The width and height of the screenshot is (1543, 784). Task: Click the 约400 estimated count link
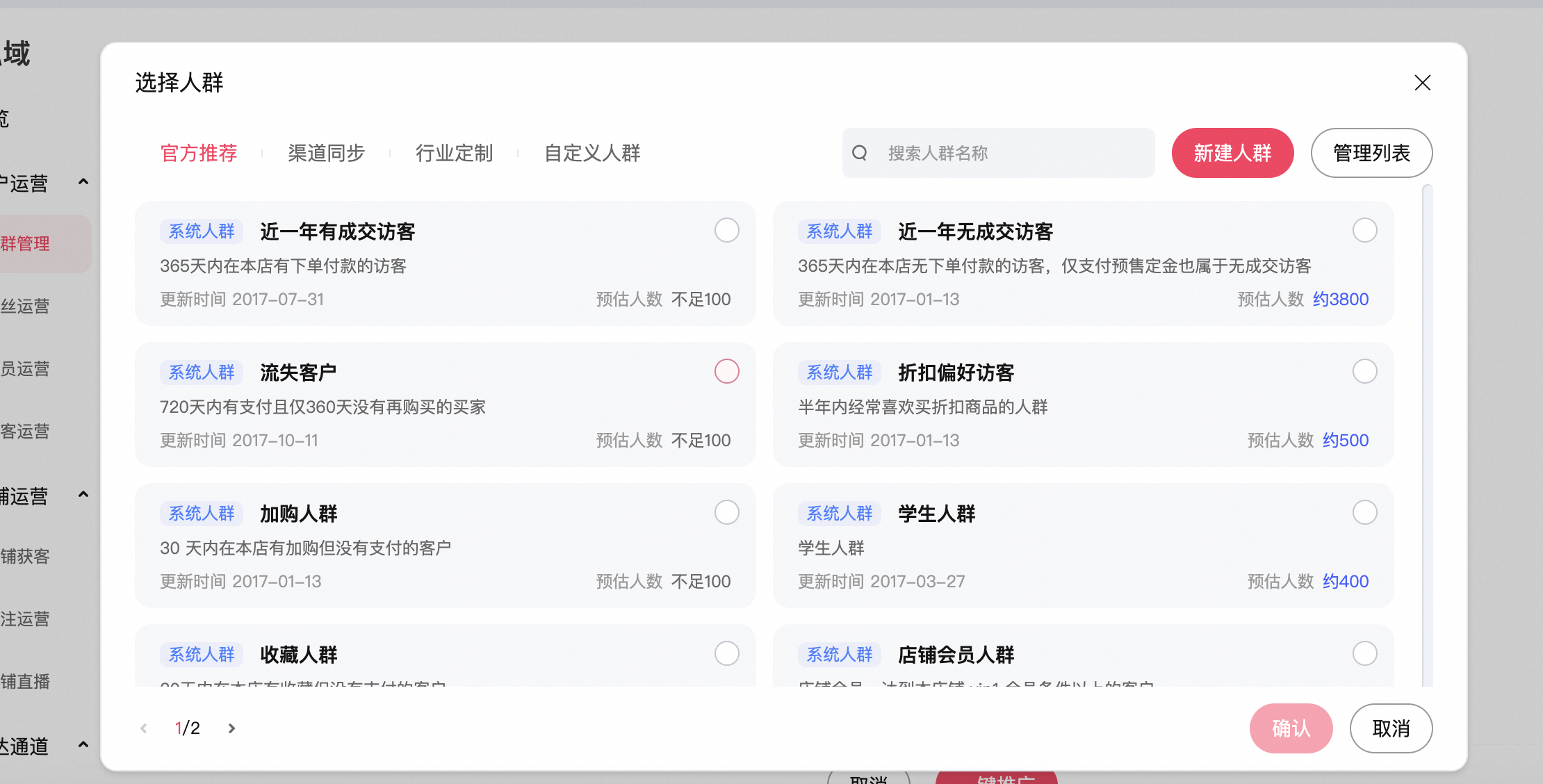pyautogui.click(x=1345, y=581)
